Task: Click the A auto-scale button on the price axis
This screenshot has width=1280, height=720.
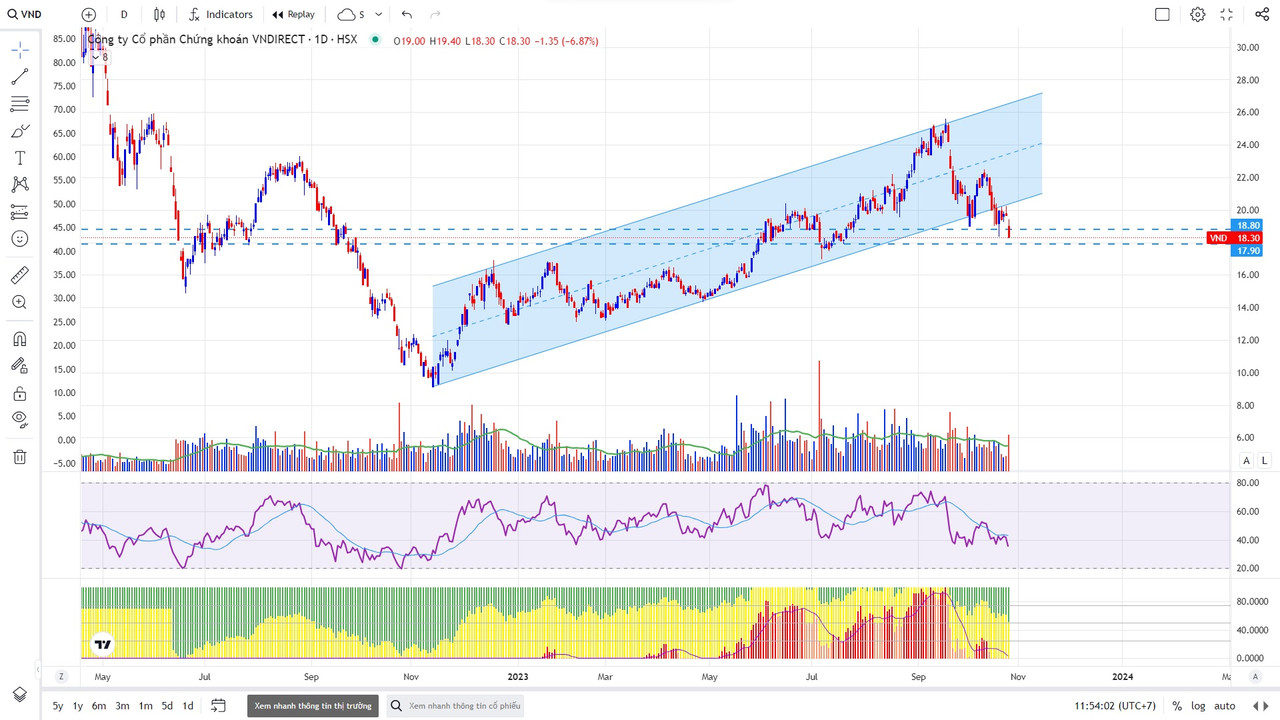Action: point(1246,460)
